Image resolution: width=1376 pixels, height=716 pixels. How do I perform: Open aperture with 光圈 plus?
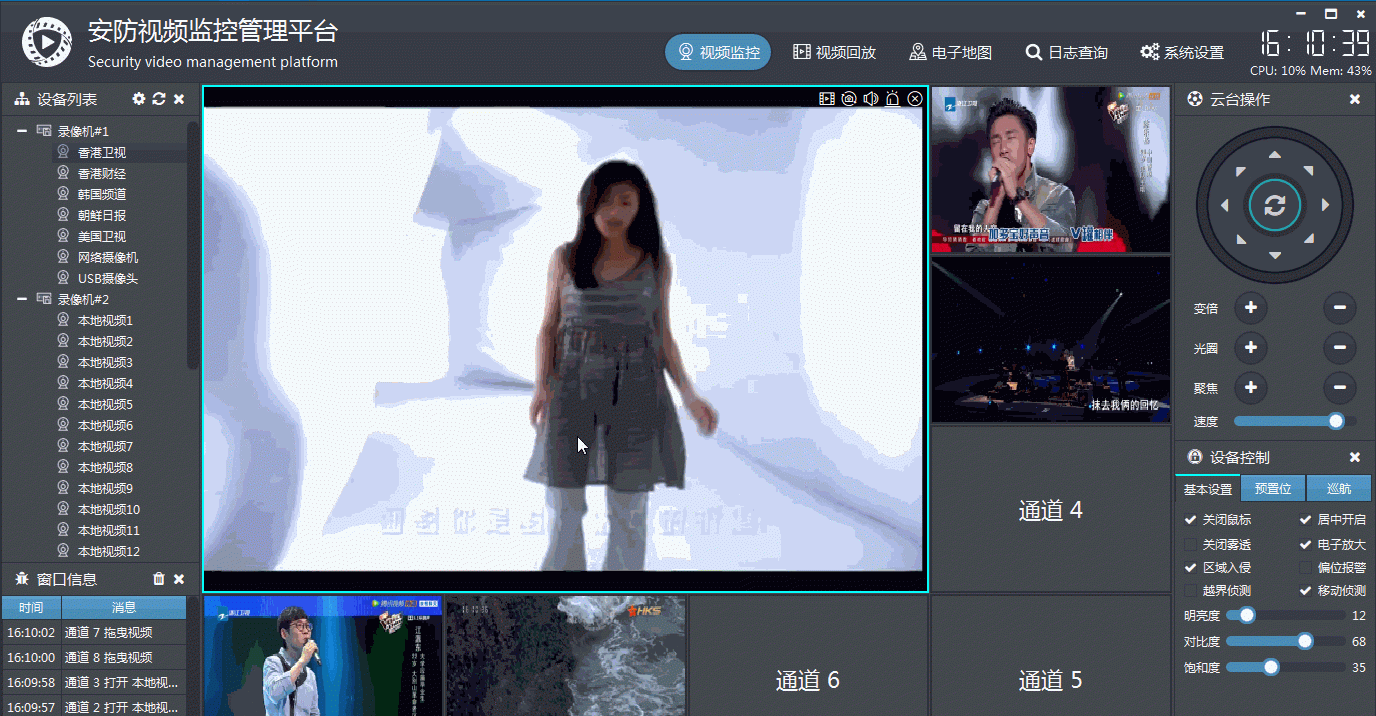[1251, 348]
